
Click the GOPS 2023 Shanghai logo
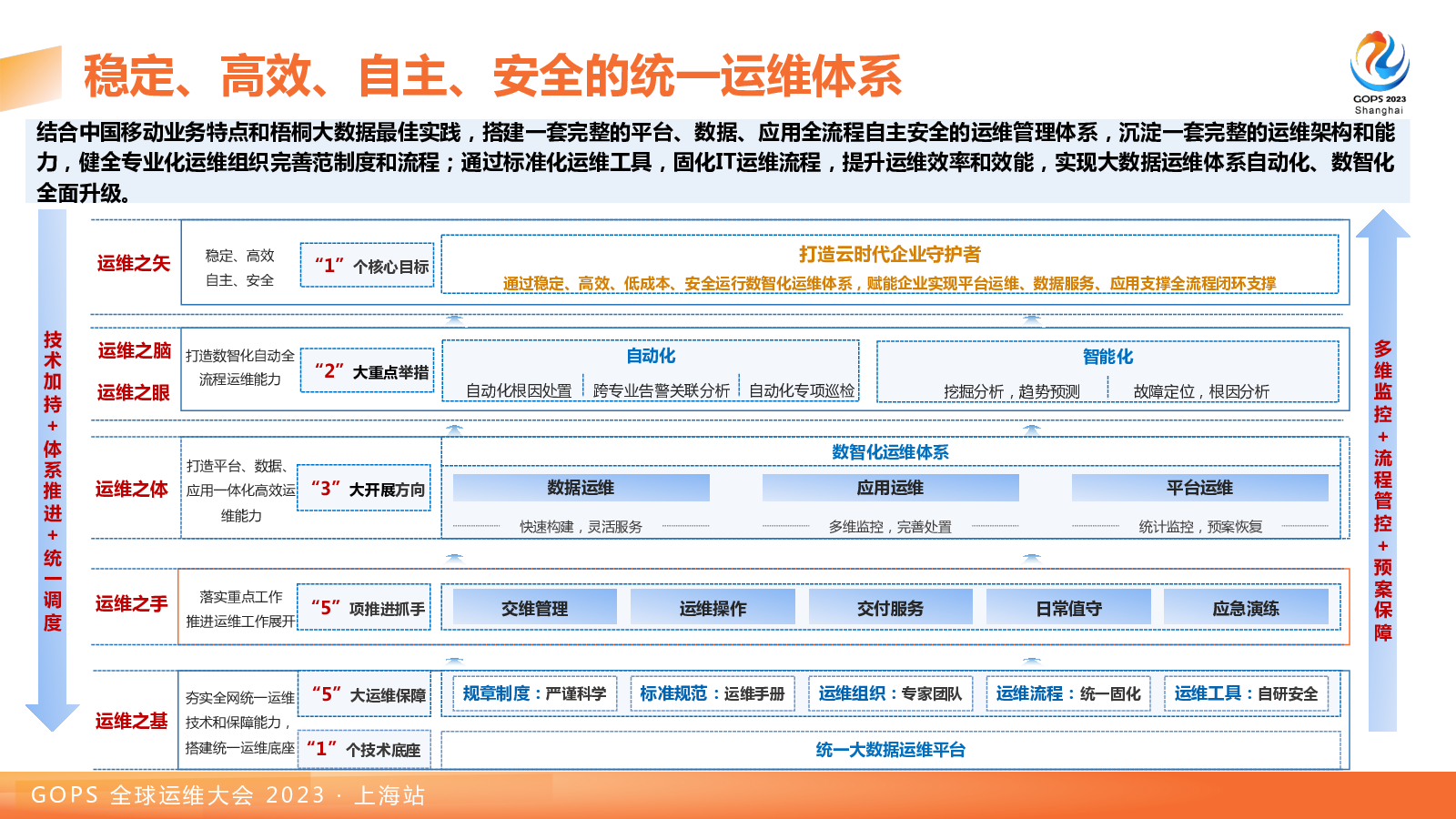point(1379,73)
